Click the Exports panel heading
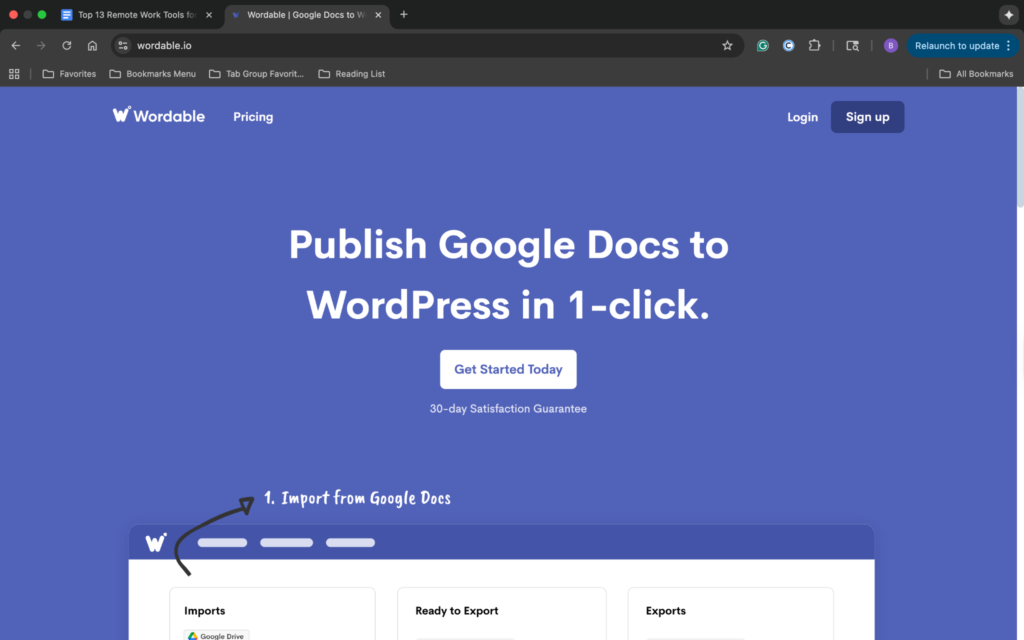 (x=665, y=611)
